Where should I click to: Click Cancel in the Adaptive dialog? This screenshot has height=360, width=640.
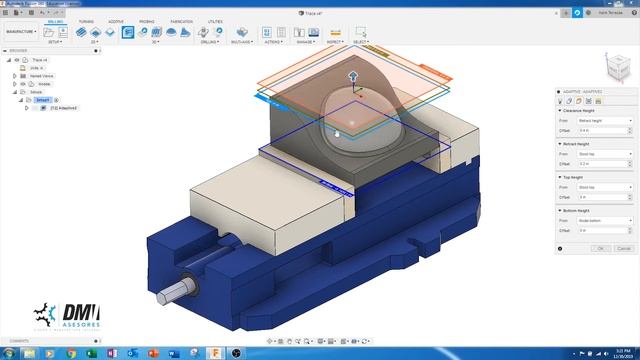pos(624,249)
